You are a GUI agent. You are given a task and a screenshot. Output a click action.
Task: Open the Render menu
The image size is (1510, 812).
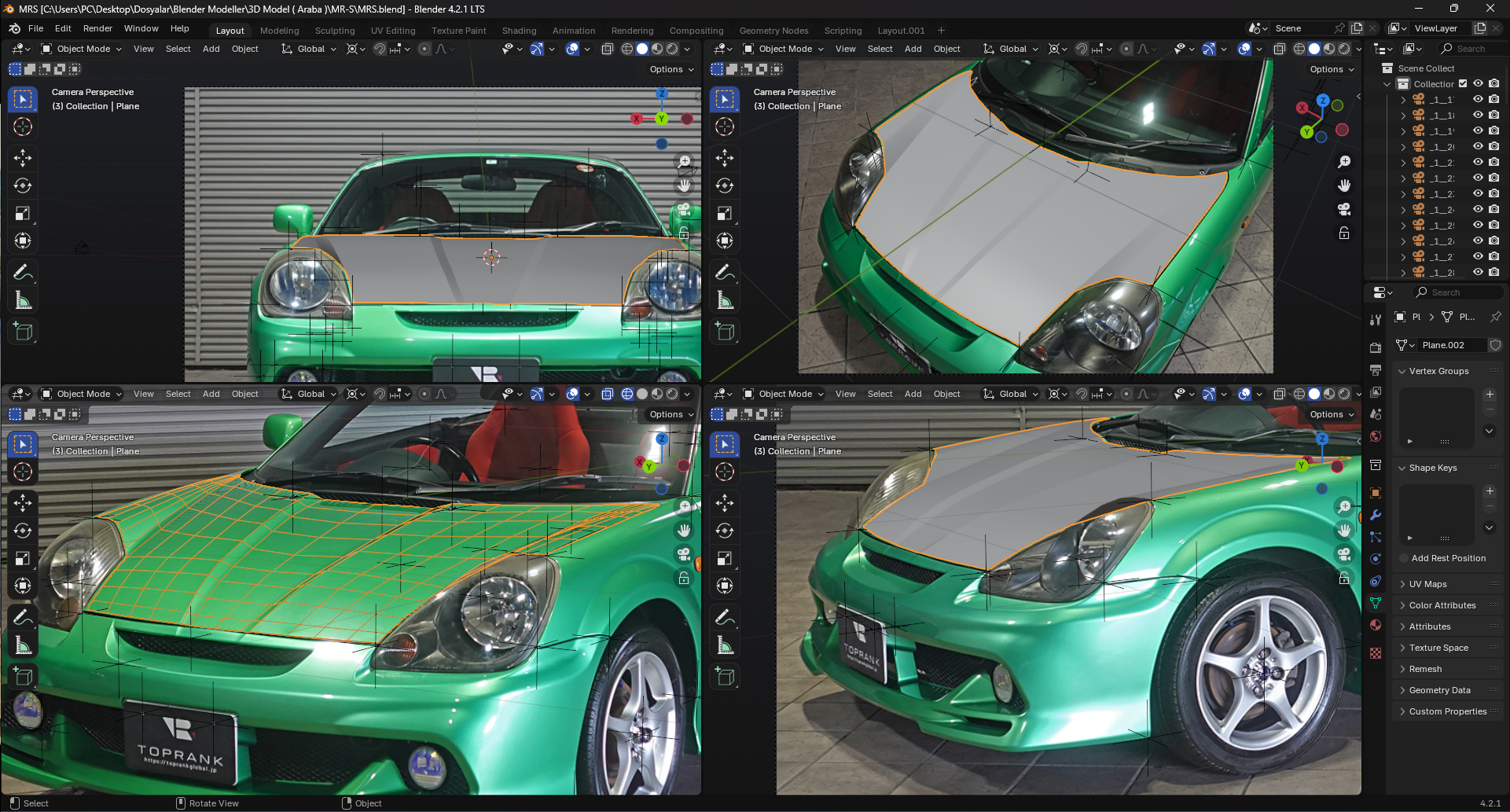pyautogui.click(x=97, y=28)
